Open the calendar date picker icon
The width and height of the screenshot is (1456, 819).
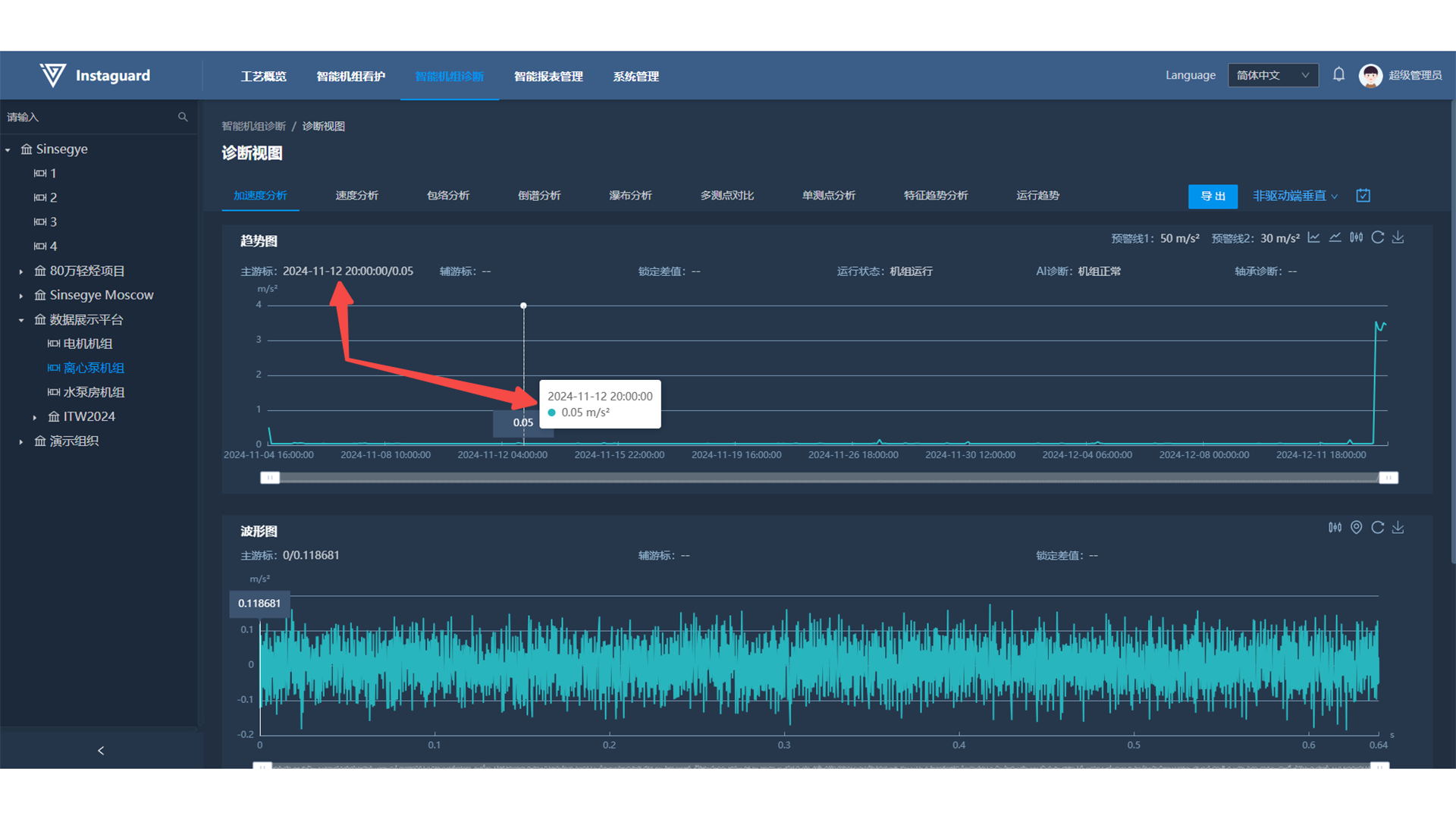(1363, 196)
